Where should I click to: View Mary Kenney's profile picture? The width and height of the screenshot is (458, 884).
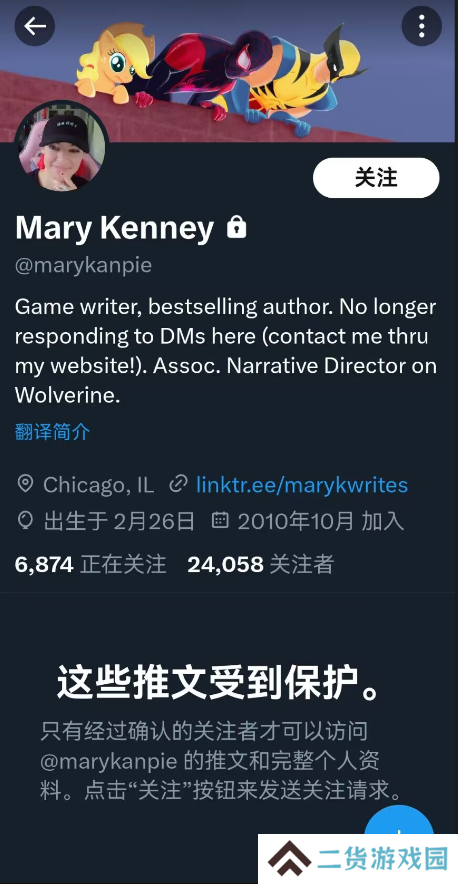(61, 147)
